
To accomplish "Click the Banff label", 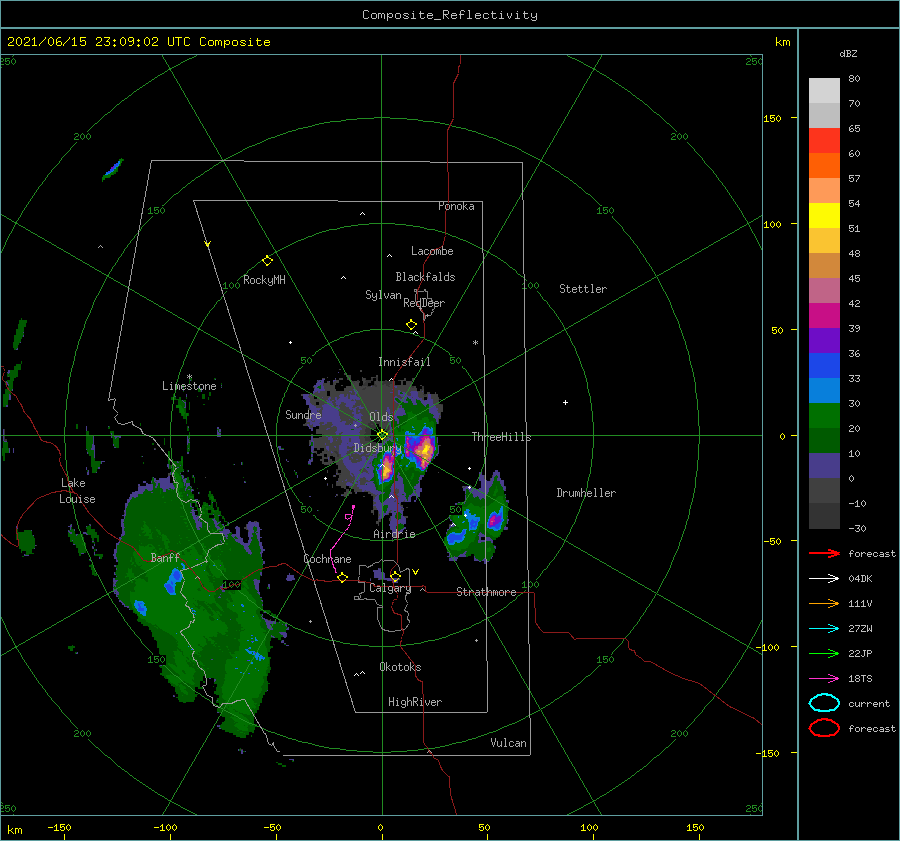I will point(165,557).
